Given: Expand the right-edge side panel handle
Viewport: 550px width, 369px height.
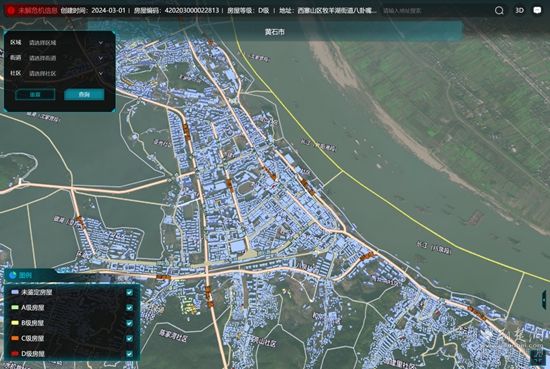Looking at the screenshot, I should click(544, 300).
